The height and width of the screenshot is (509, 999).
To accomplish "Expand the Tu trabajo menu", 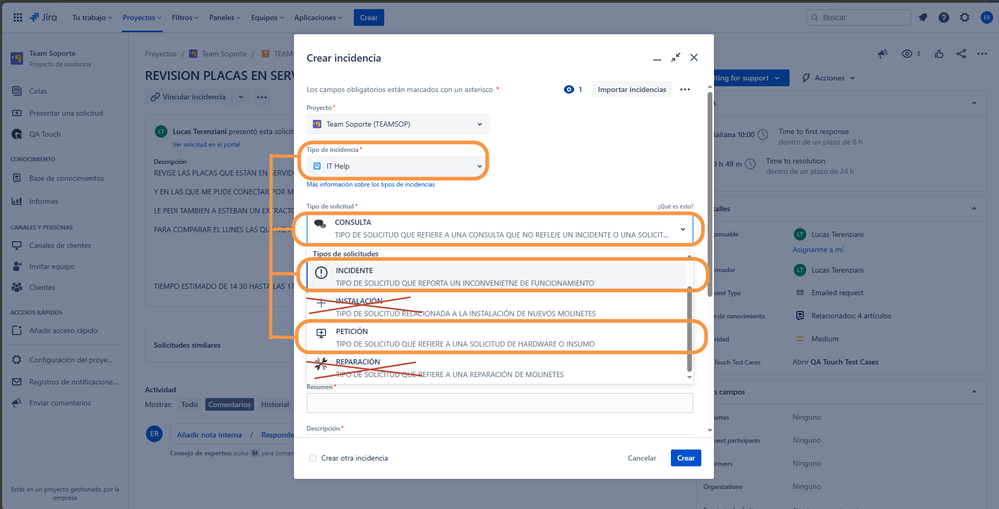I will click(x=92, y=18).
